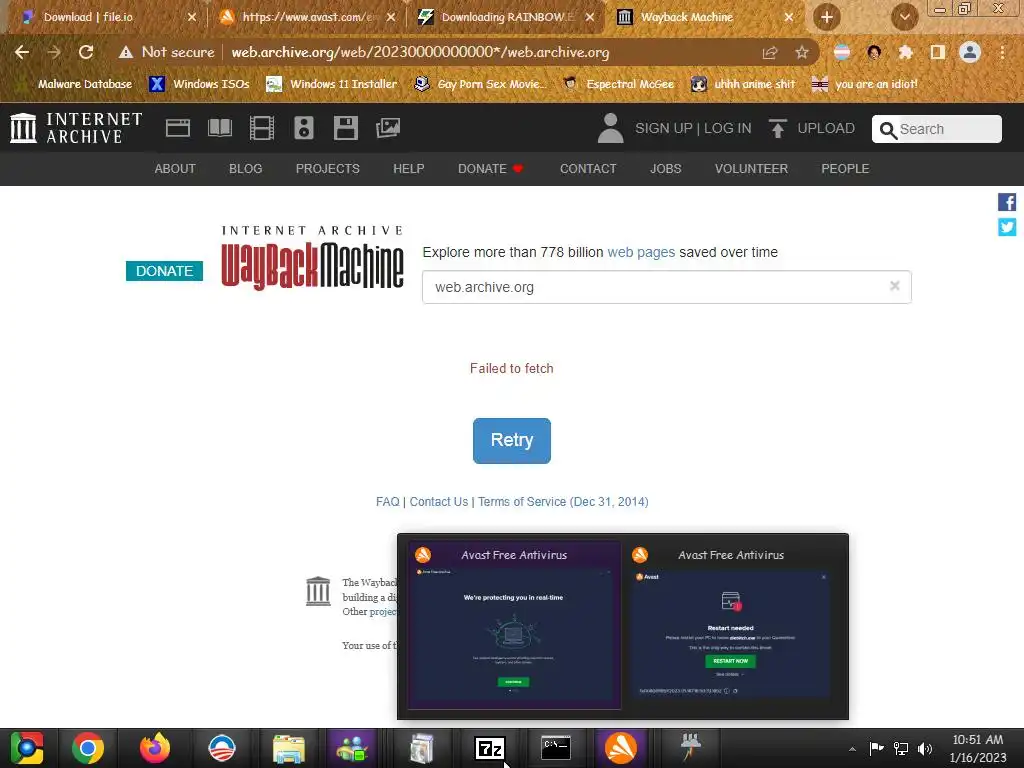Click the teal DONATE button
Screen dimensions: 1024x768
[164, 271]
